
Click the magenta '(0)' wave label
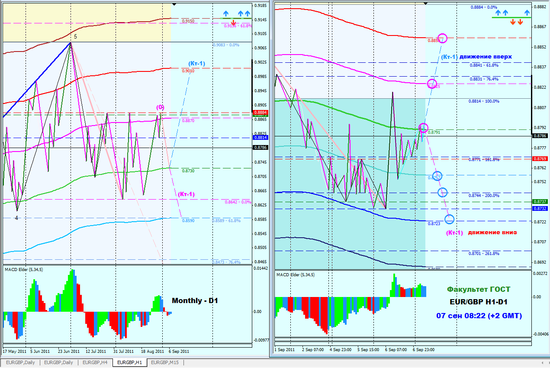[160, 107]
